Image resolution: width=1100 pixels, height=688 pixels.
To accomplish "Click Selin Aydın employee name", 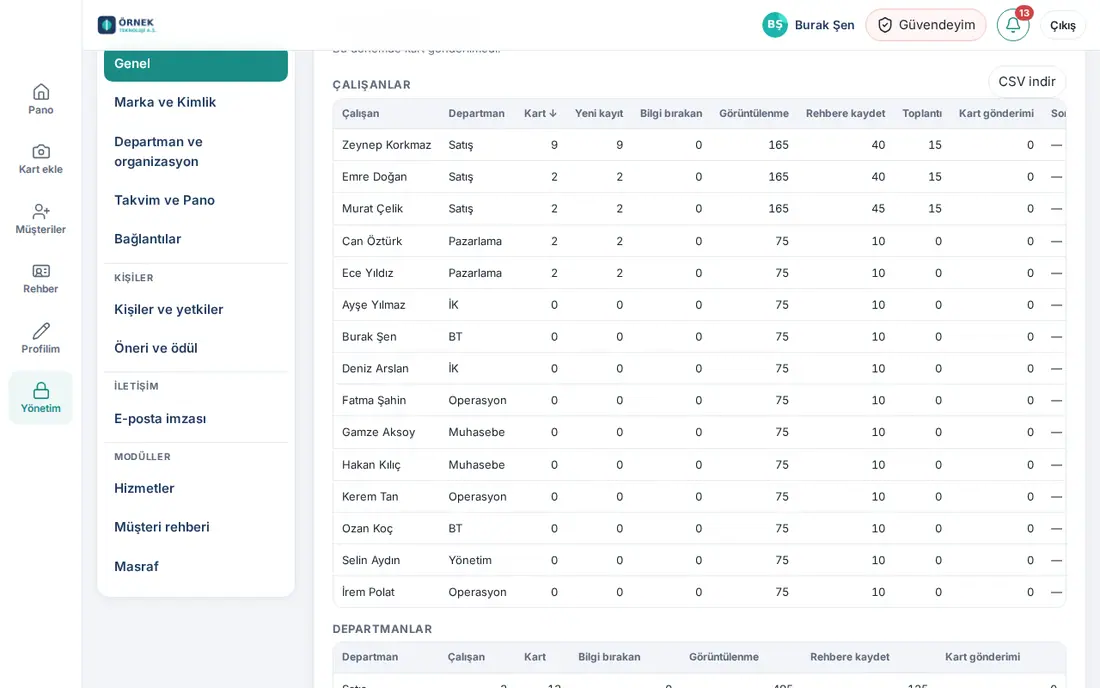I will [370, 560].
